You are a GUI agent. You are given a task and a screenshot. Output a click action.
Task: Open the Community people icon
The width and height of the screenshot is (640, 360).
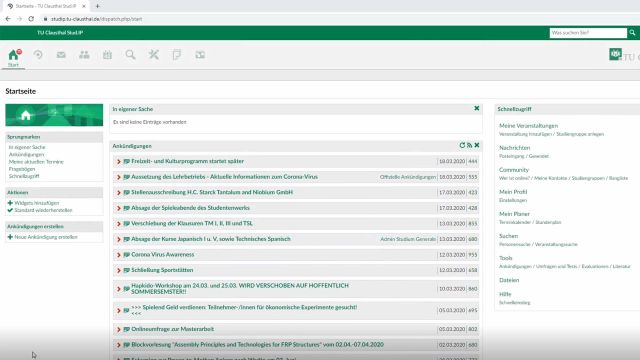coord(84,55)
